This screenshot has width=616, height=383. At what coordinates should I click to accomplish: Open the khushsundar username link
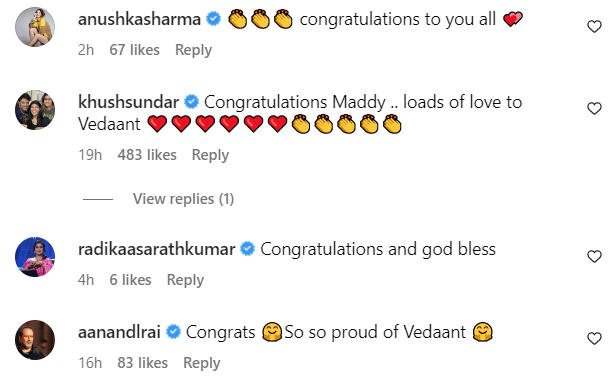128,102
